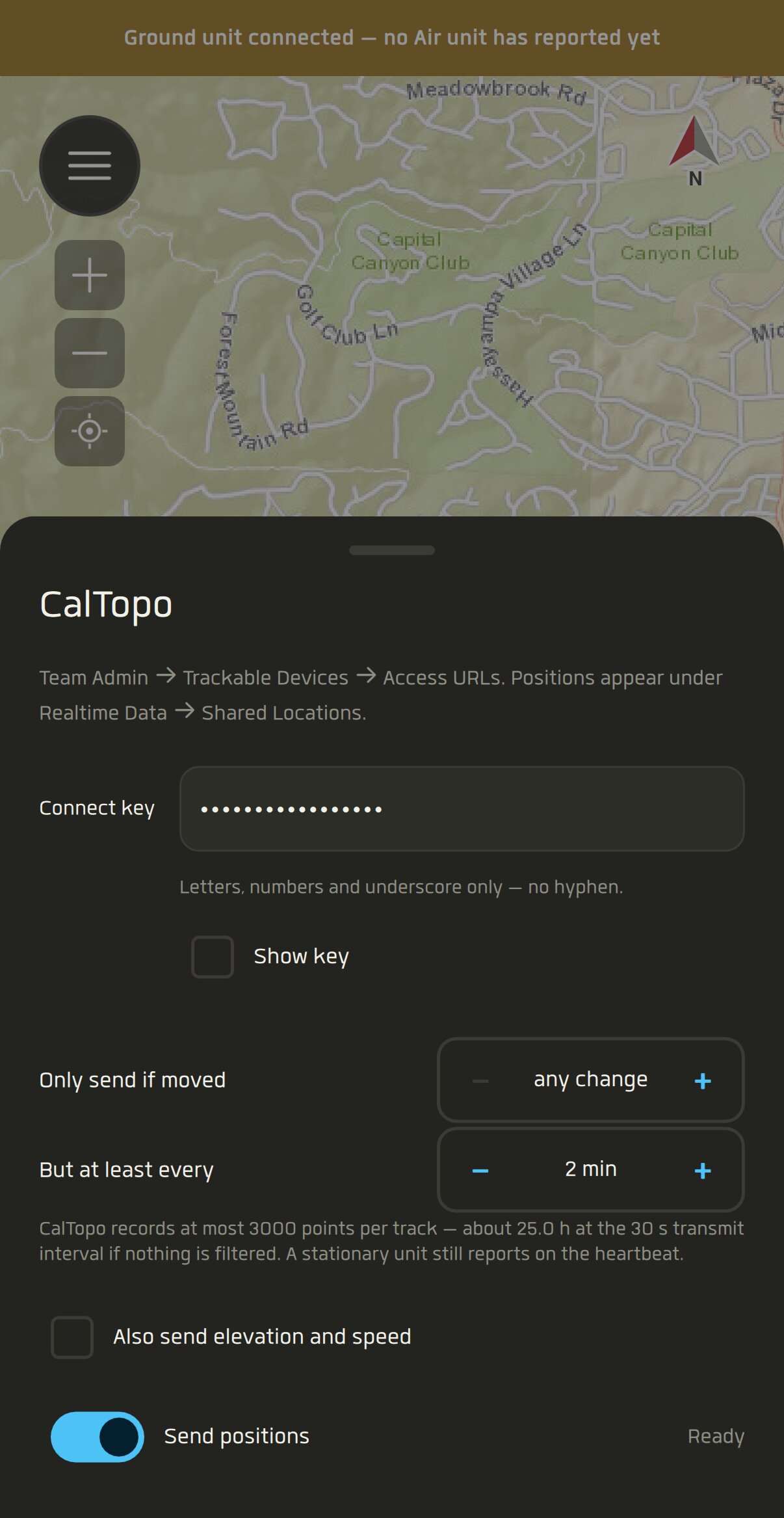
Task: Check the Show key checkbox
Action: tap(213, 957)
